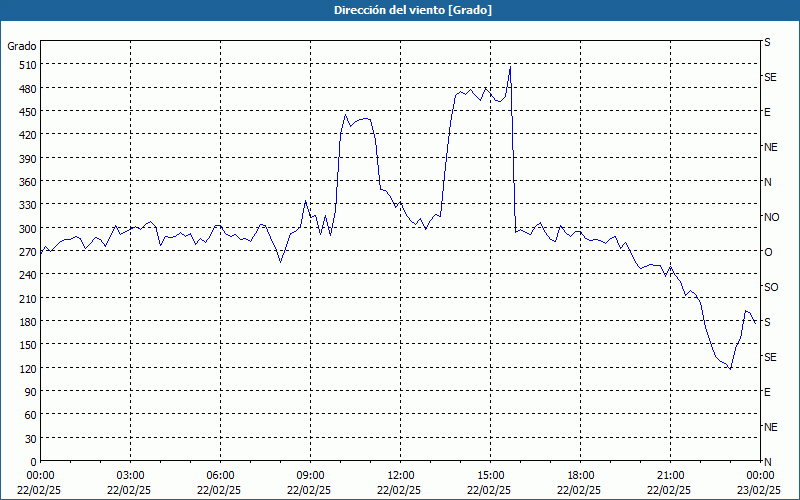Viewport: 800px width, 500px height.
Task: Click the 21:00 time axis label
Action: 670,476
